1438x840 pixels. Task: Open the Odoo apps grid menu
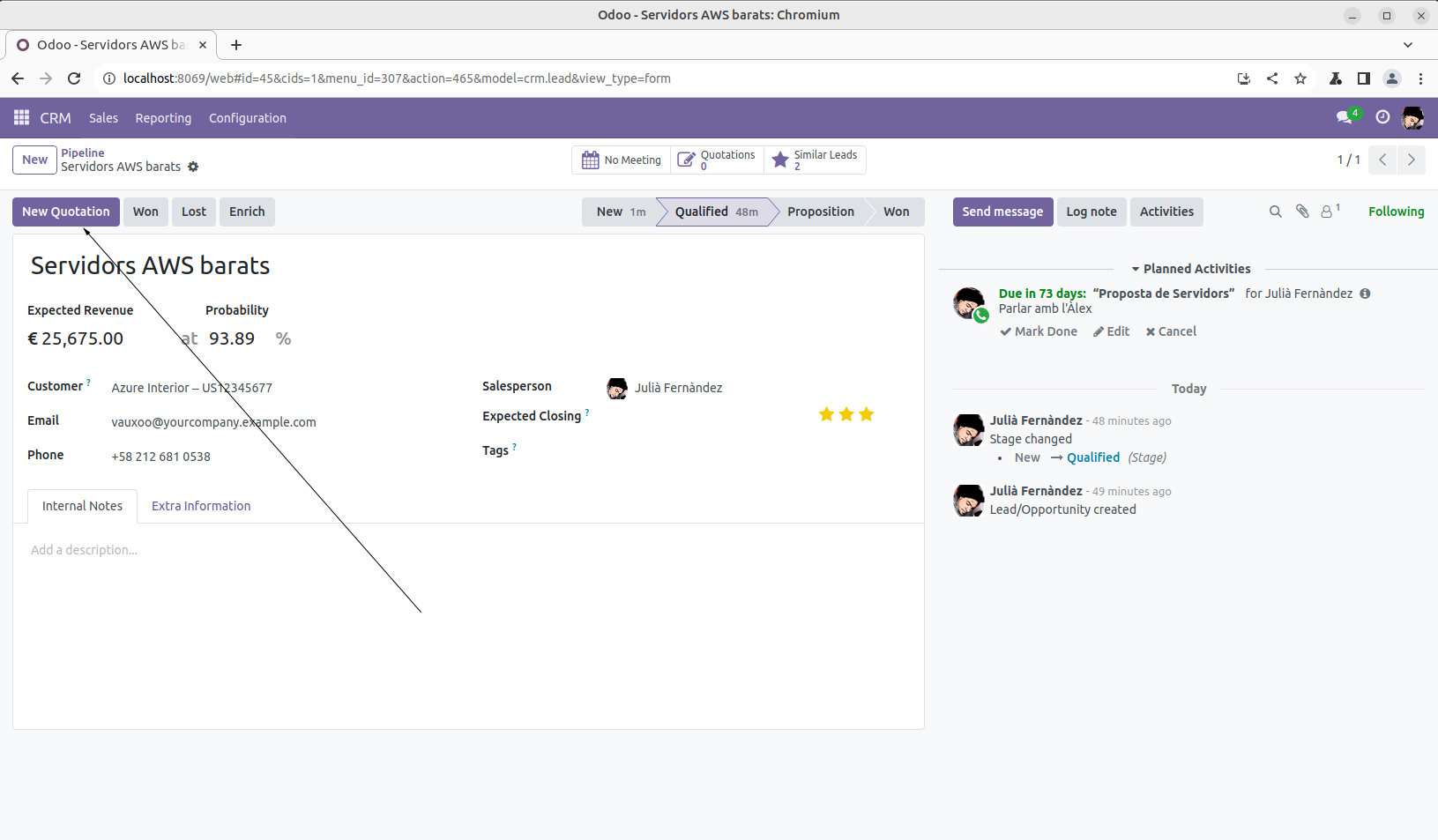(21, 117)
